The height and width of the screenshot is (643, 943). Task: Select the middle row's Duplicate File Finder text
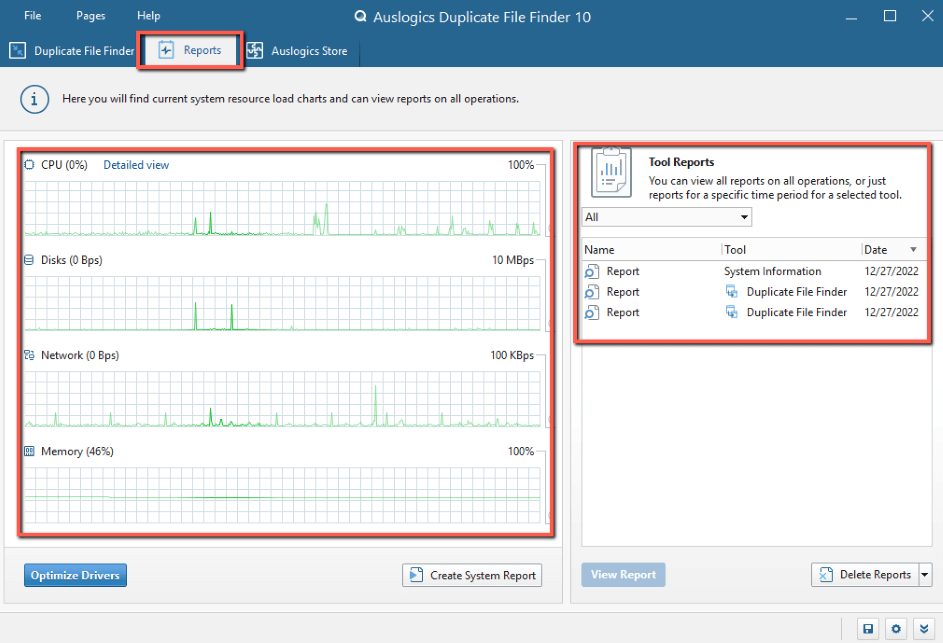click(x=797, y=292)
